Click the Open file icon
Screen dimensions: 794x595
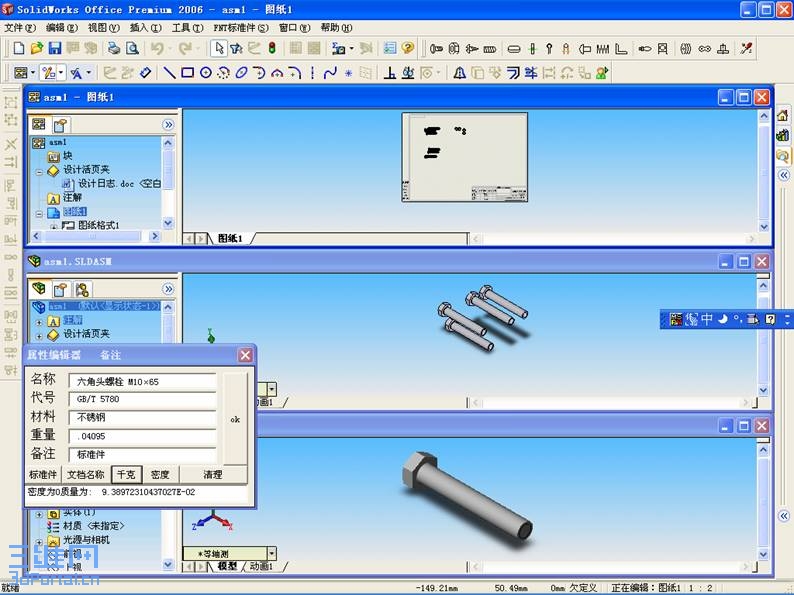coord(36,48)
